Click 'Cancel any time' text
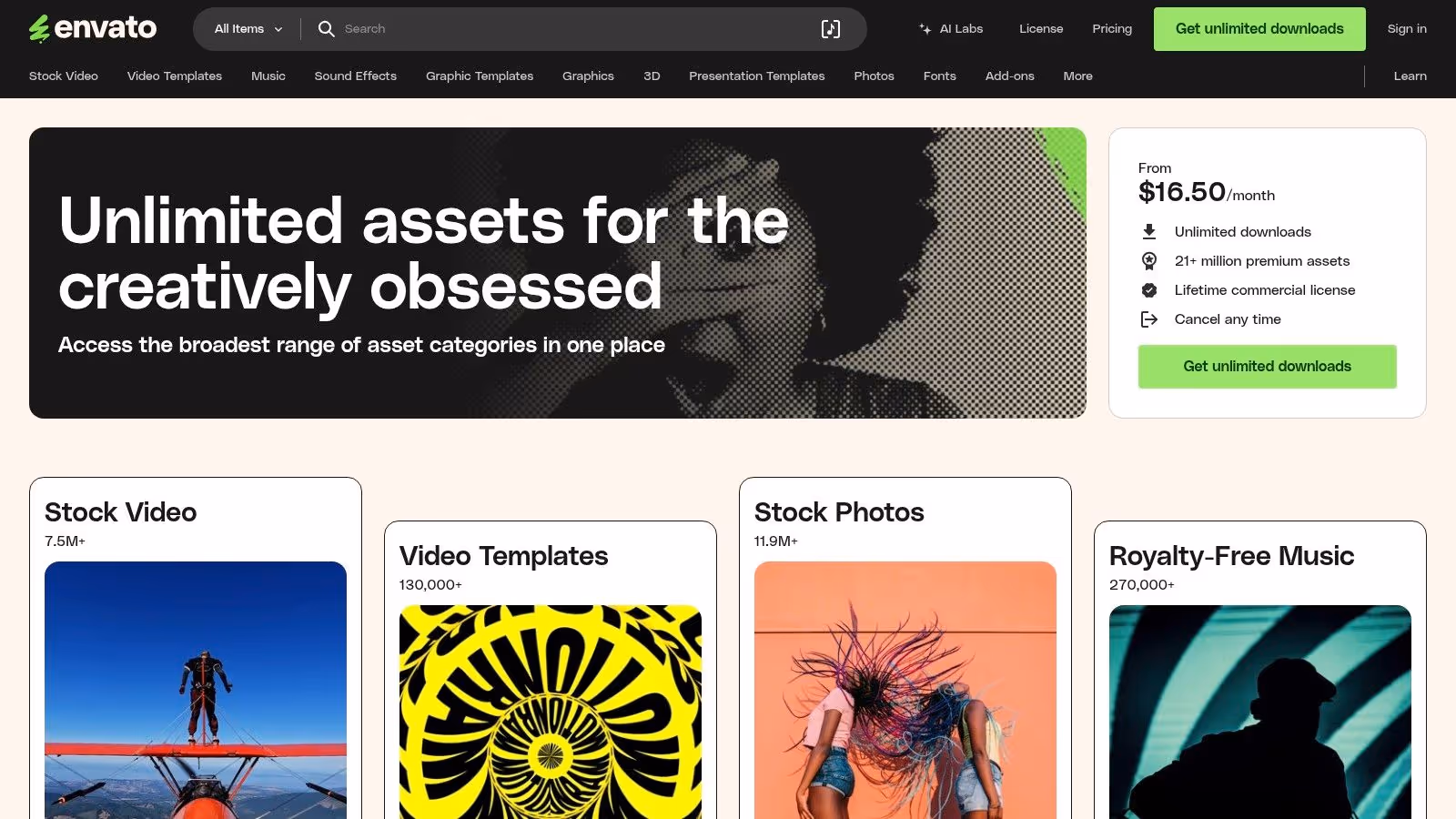 [x=1228, y=319]
